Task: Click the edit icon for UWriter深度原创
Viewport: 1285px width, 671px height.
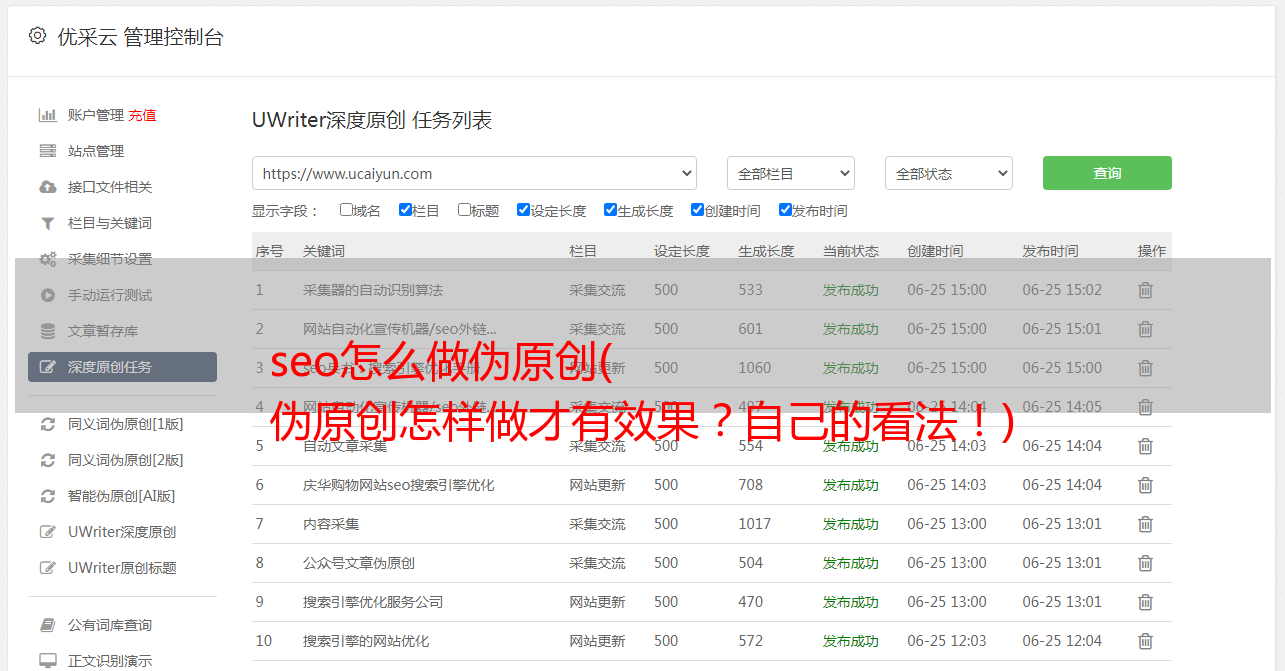Action: point(47,532)
